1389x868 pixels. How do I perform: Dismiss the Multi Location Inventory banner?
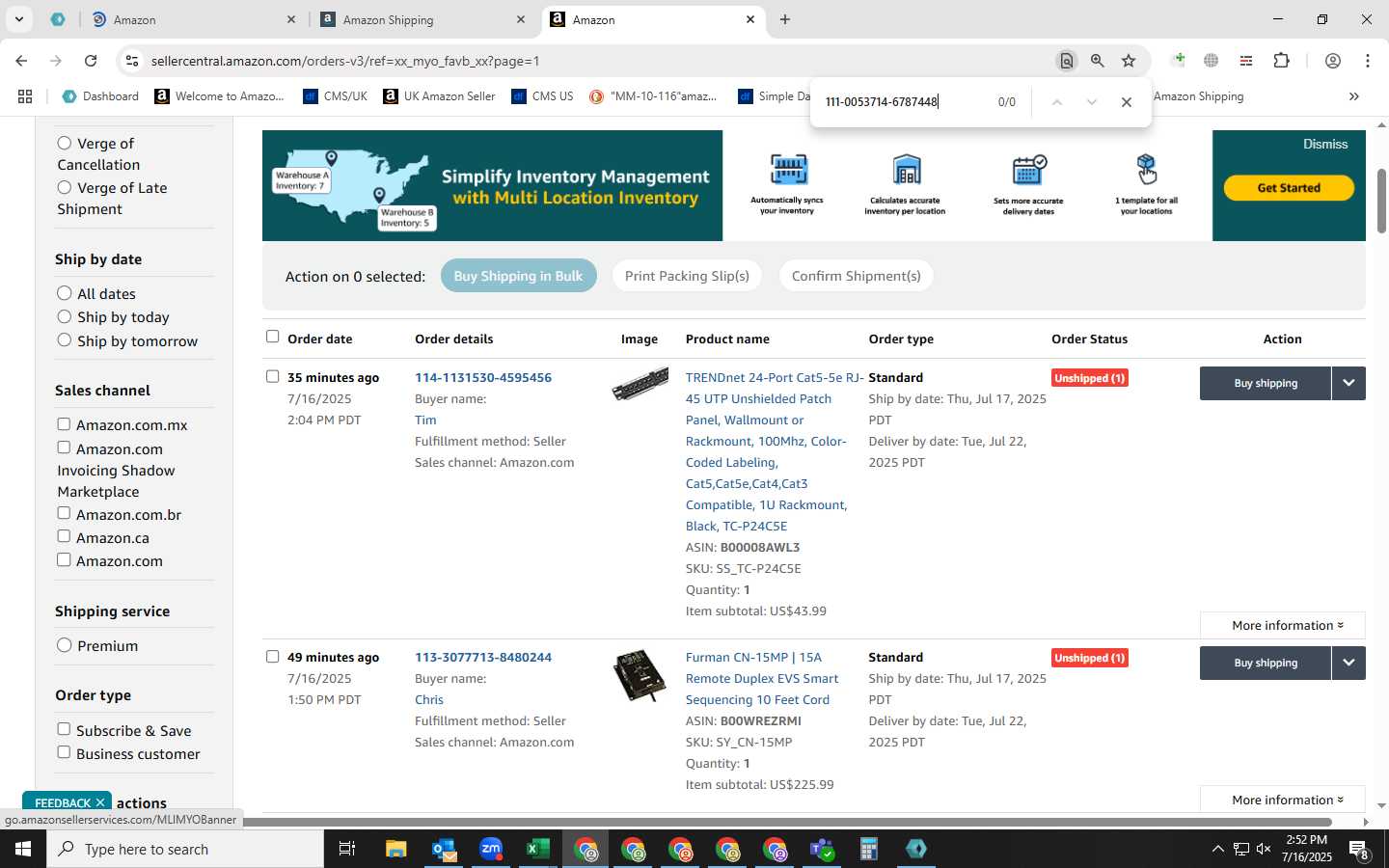tap(1325, 144)
